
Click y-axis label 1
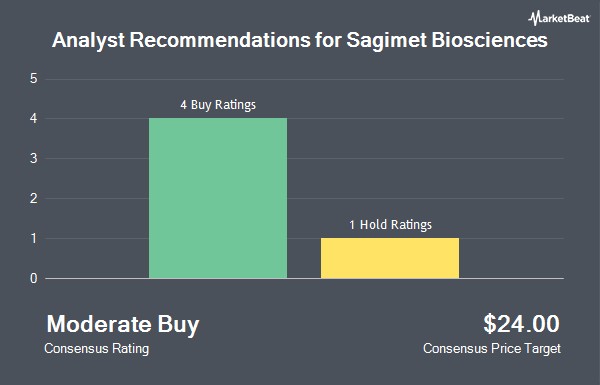coord(34,238)
